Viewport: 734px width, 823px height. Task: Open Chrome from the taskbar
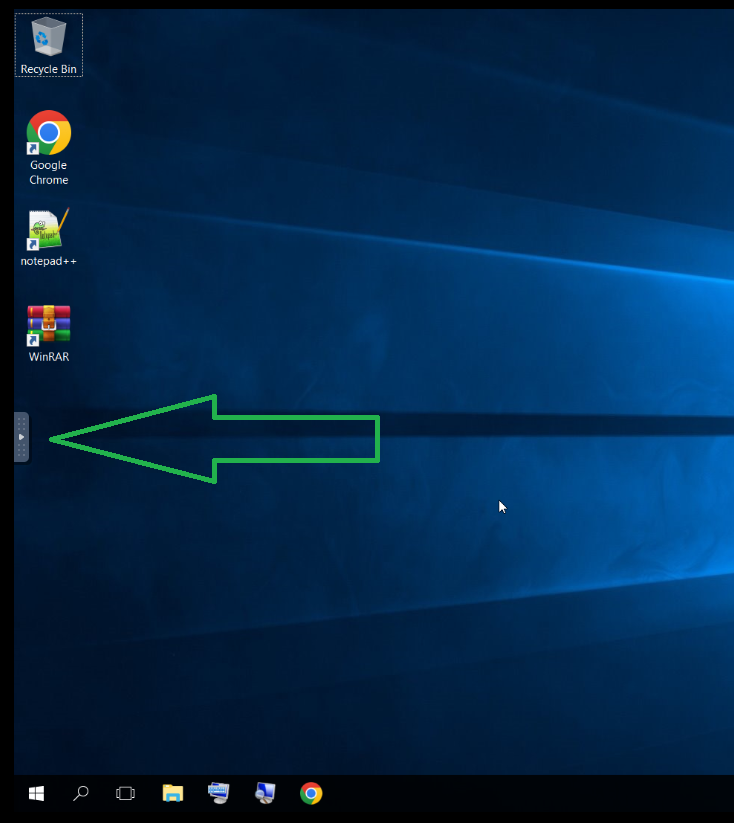pyautogui.click(x=311, y=793)
